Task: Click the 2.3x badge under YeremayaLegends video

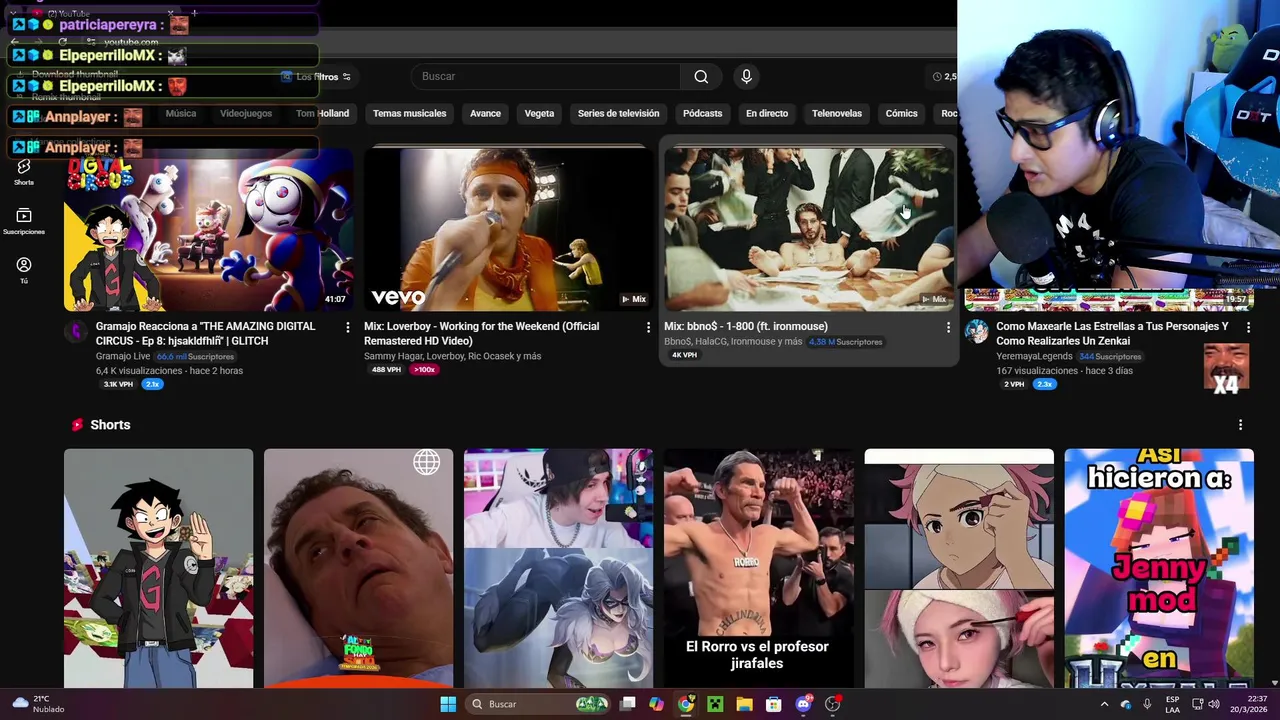Action: pyautogui.click(x=1044, y=384)
